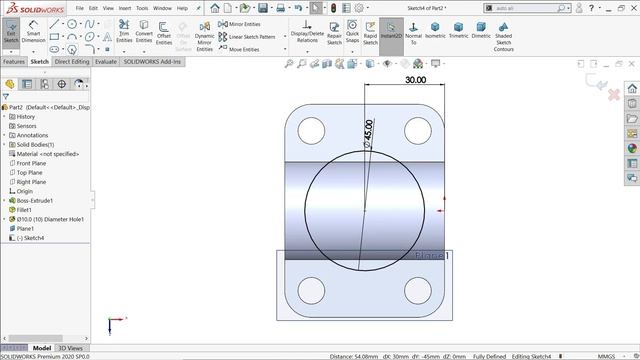Switch to the Direct Editing tab
This screenshot has height=360, width=640.
(72, 62)
